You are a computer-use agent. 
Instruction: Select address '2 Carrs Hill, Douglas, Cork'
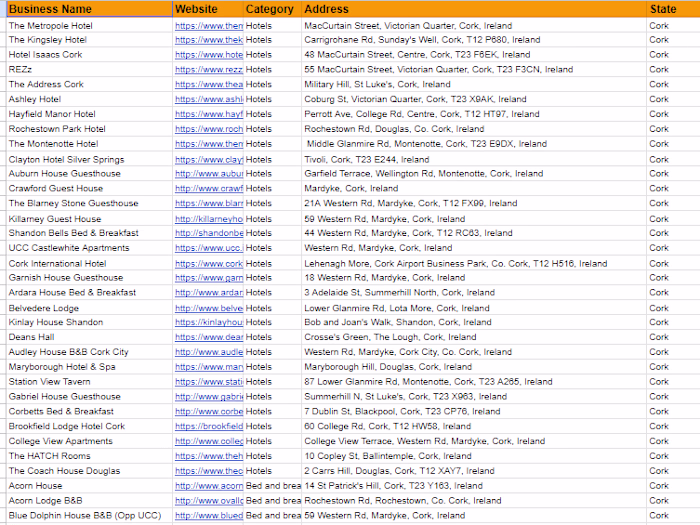click(474, 471)
